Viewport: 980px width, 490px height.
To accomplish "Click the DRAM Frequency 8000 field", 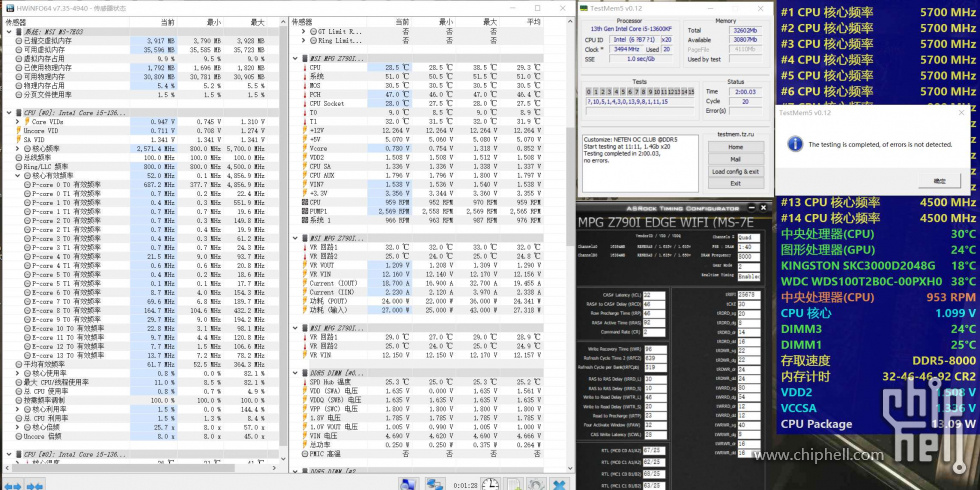I will (x=748, y=257).
